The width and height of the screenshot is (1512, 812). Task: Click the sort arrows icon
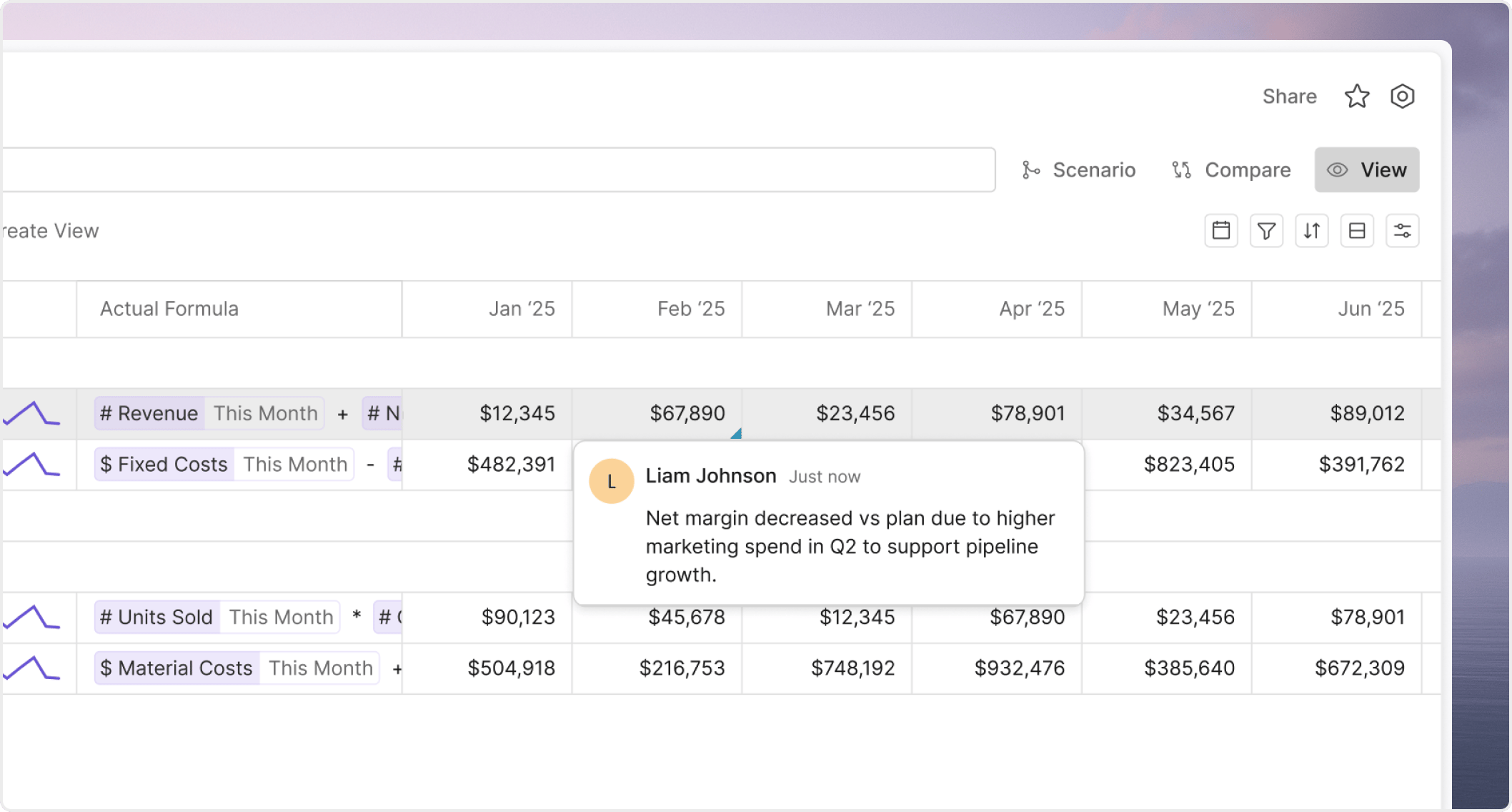(1312, 231)
